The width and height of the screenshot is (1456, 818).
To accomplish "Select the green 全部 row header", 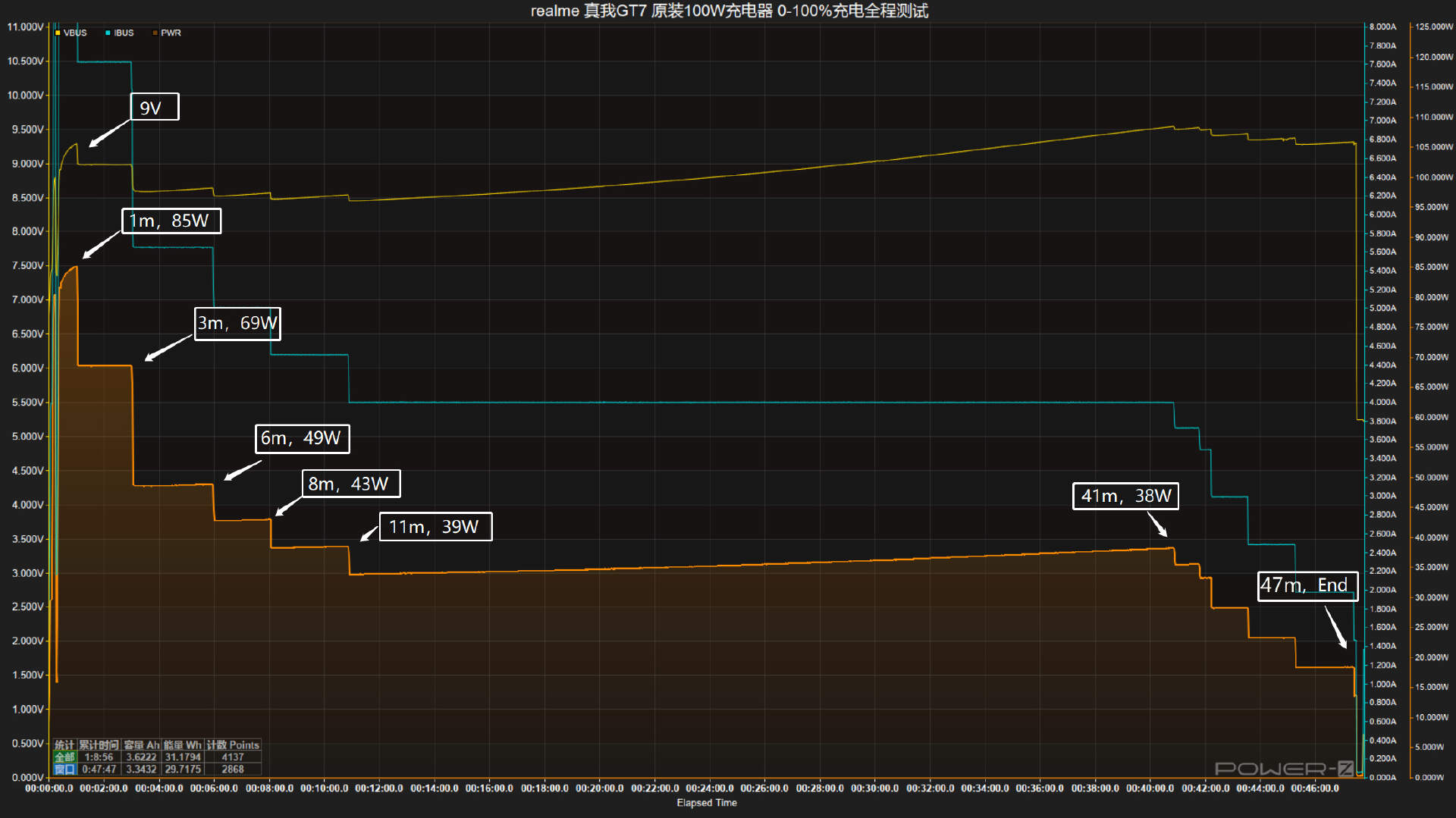I will 64,757.
